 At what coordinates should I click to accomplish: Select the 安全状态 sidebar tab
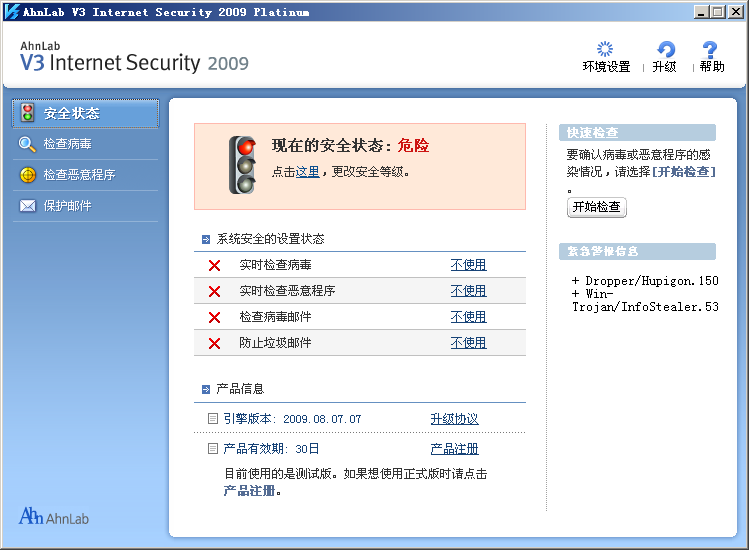coord(86,113)
